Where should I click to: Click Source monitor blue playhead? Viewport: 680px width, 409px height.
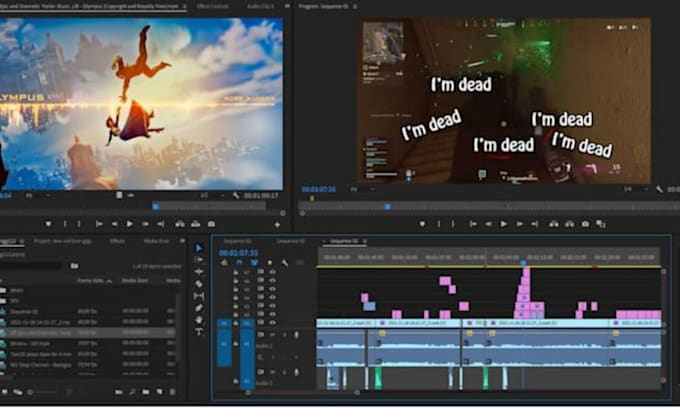click(x=155, y=206)
